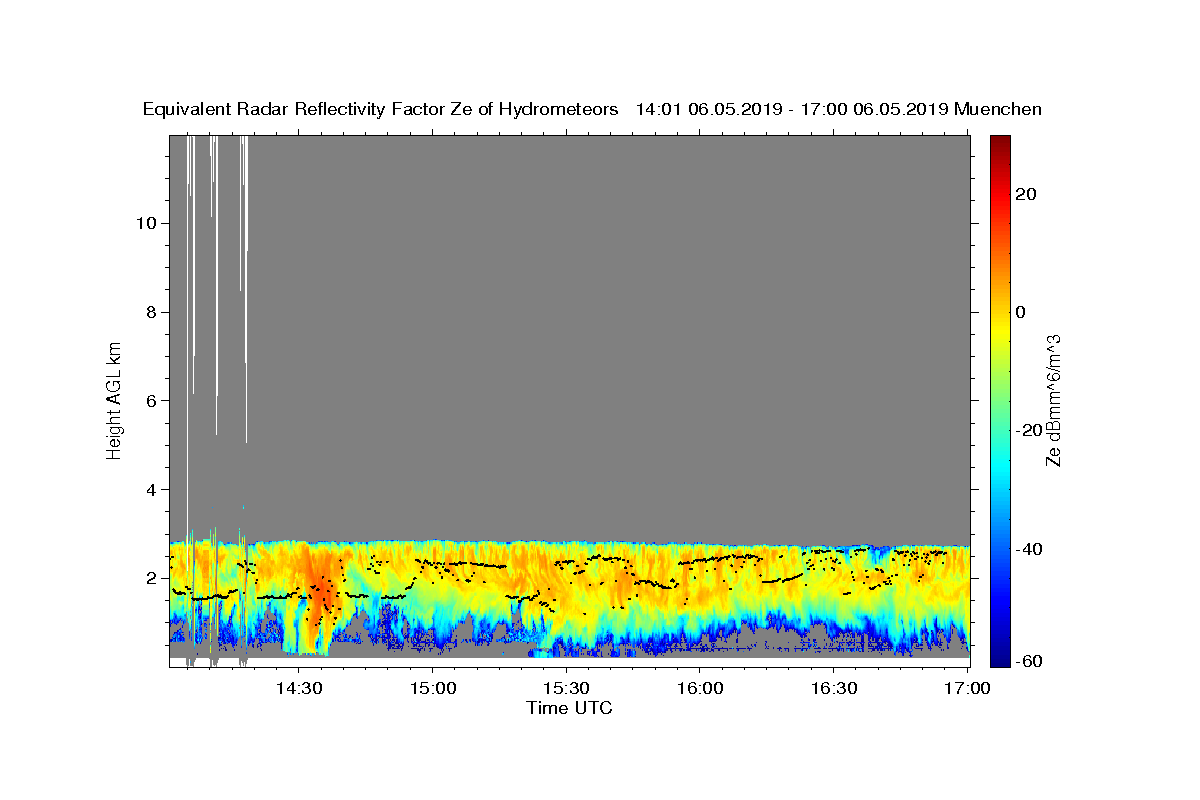Click the height tick label 10
This screenshot has height=800, width=1200.
click(x=146, y=223)
